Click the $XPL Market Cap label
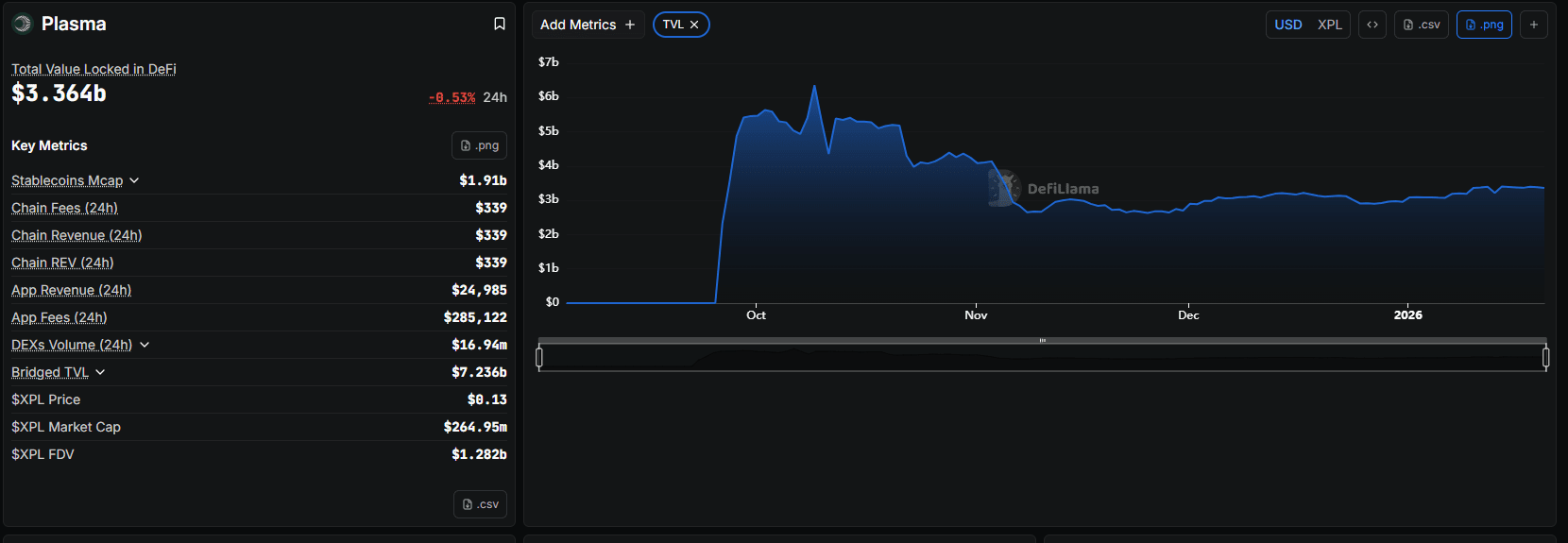1568x543 pixels. 66,427
